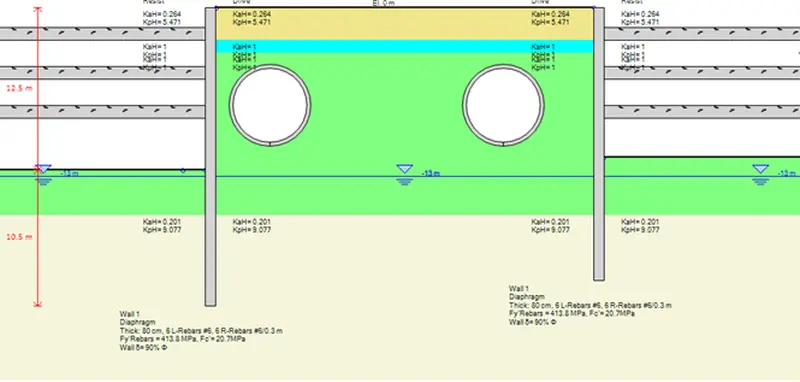Click the "10.5 m" red dimension label
The height and width of the screenshot is (382, 800).
point(19,237)
